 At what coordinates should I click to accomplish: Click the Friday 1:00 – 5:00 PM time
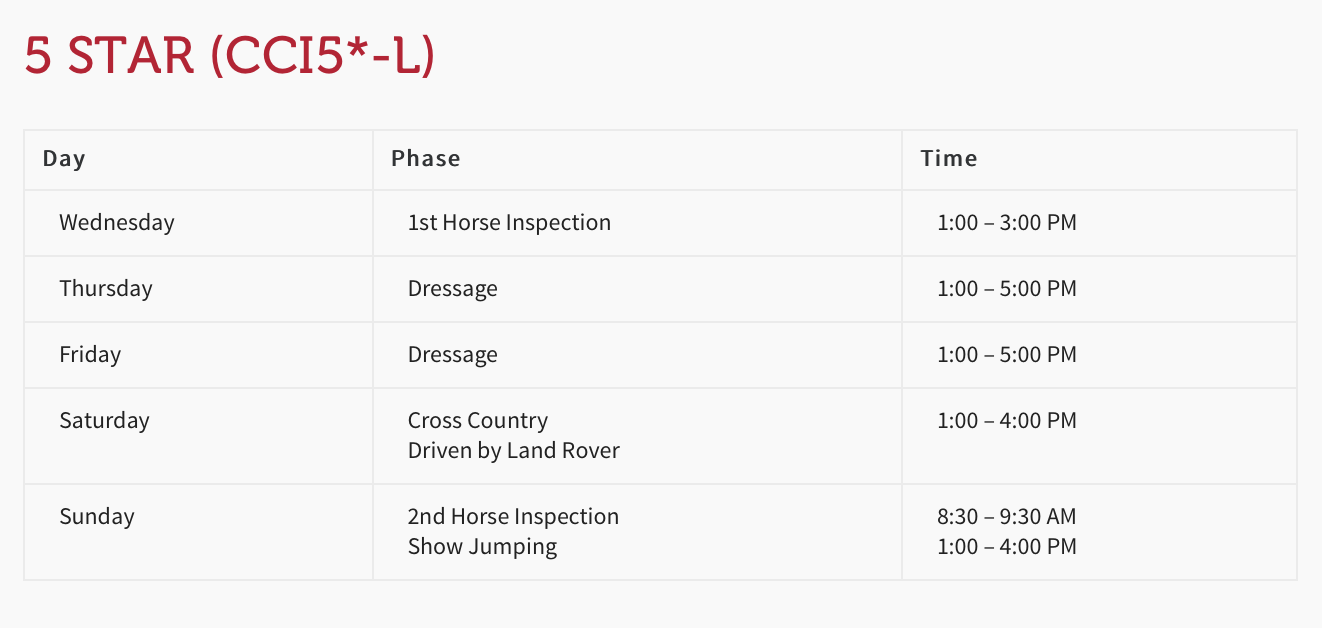pos(1007,354)
